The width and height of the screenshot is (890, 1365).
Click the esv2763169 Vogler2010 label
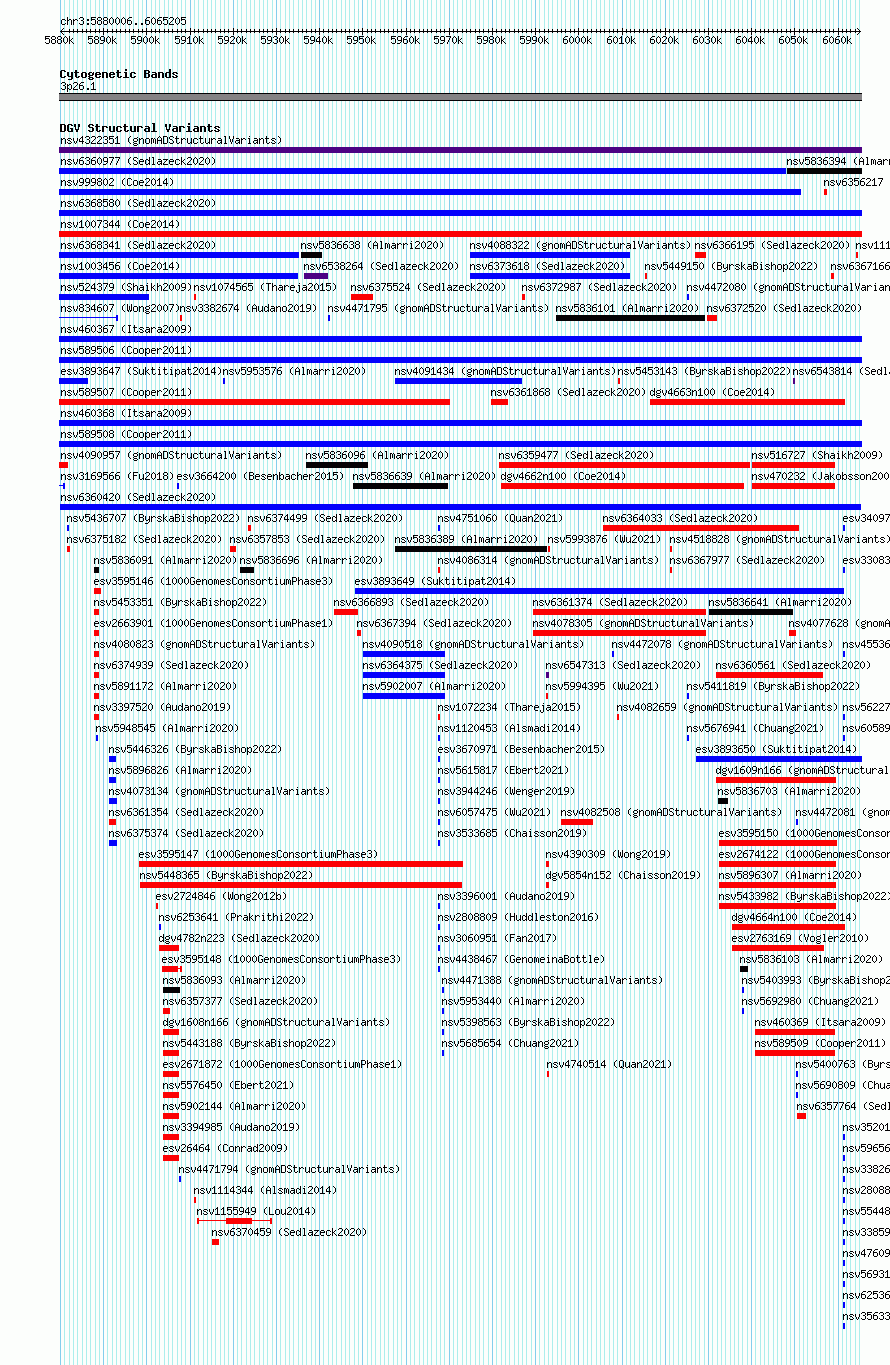pos(800,939)
